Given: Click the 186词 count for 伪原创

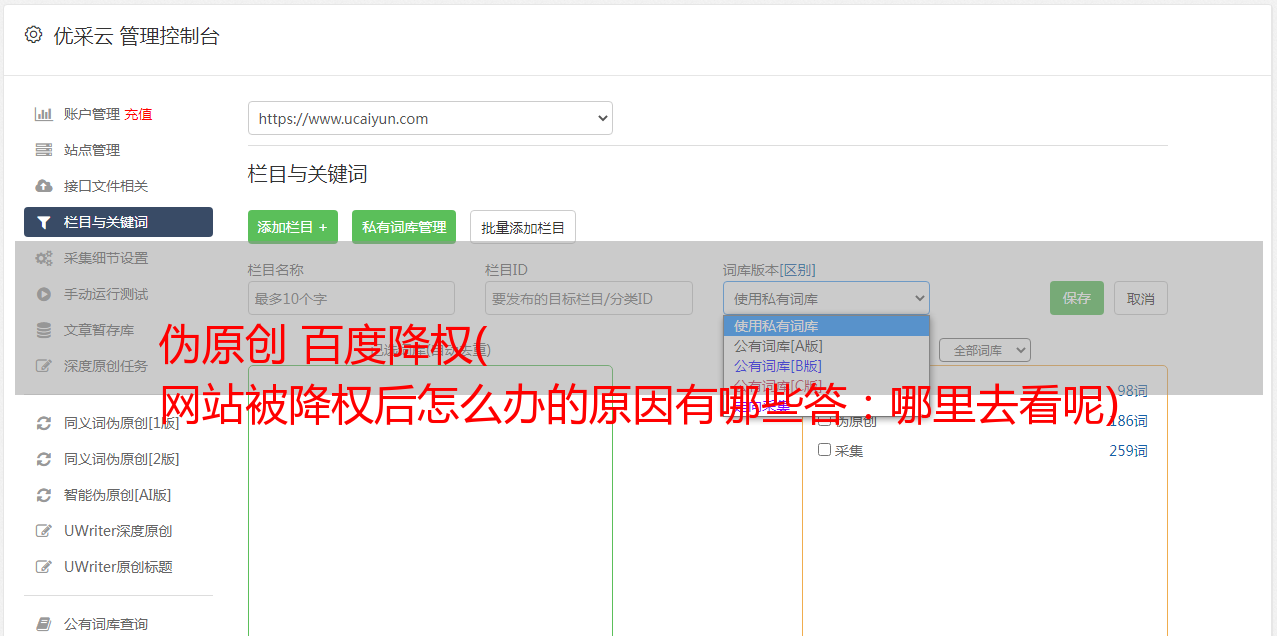Looking at the screenshot, I should coord(1128,421).
